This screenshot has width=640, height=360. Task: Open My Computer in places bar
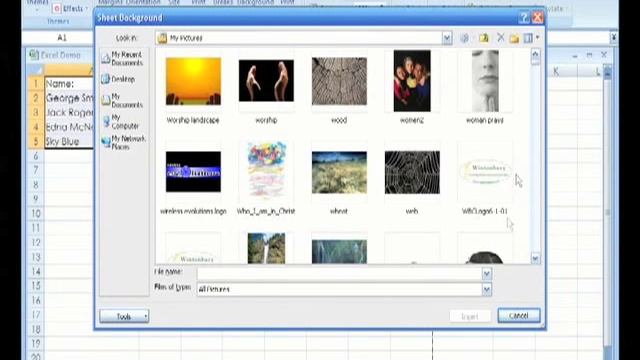121,122
